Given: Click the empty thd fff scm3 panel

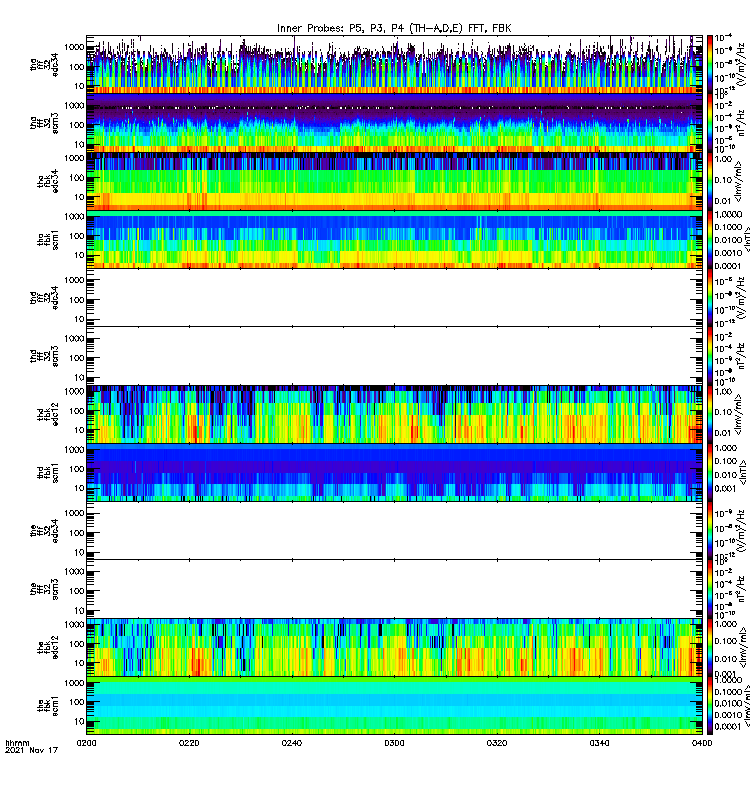Looking at the screenshot, I should 394,356.
